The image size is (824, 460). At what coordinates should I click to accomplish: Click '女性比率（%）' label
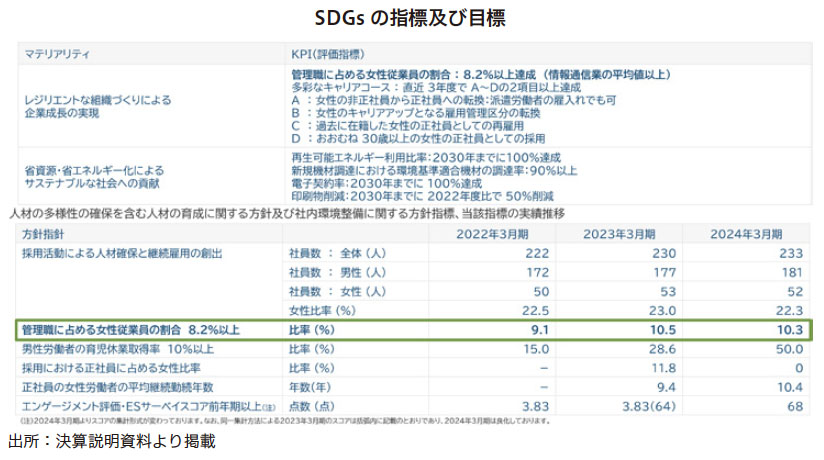tap(322, 311)
